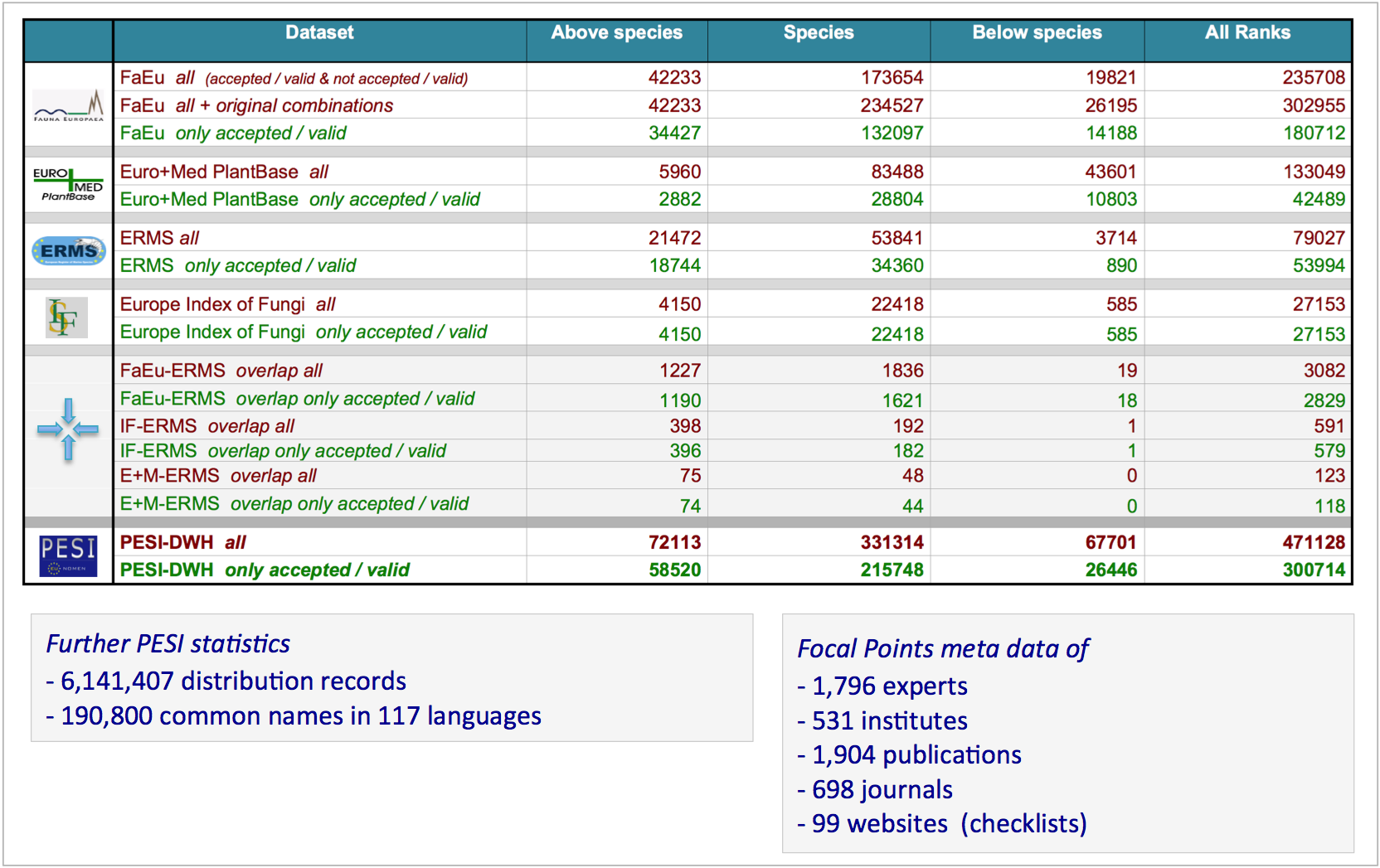This screenshot has width=1380, height=868.
Task: Click the value 300714 in All Ranks
Action: (x=1314, y=570)
